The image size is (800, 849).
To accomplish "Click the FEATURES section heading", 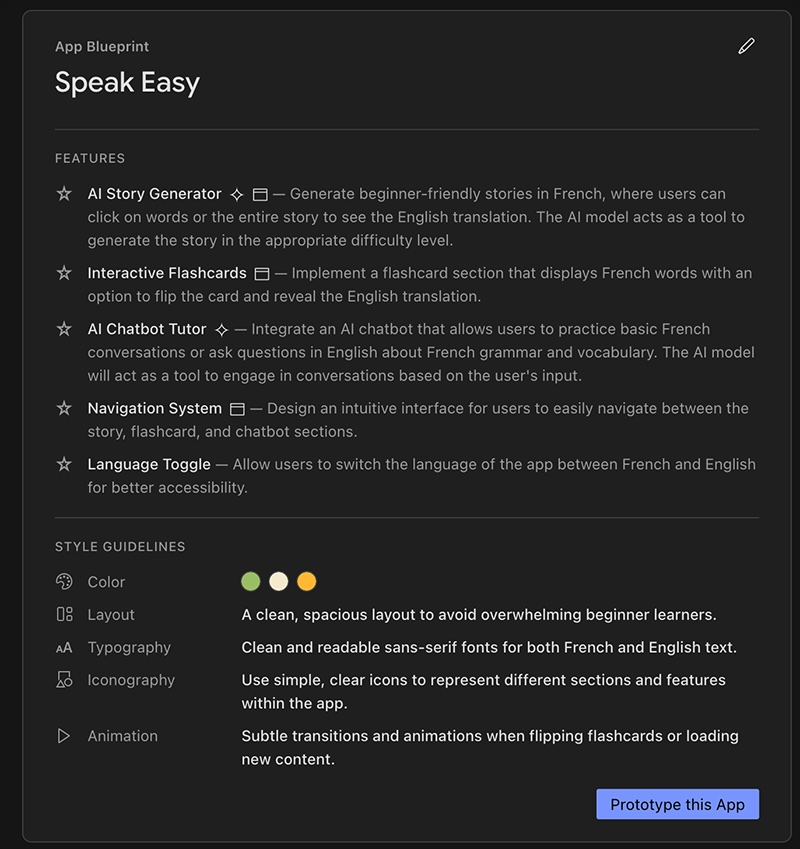I will [x=90, y=158].
